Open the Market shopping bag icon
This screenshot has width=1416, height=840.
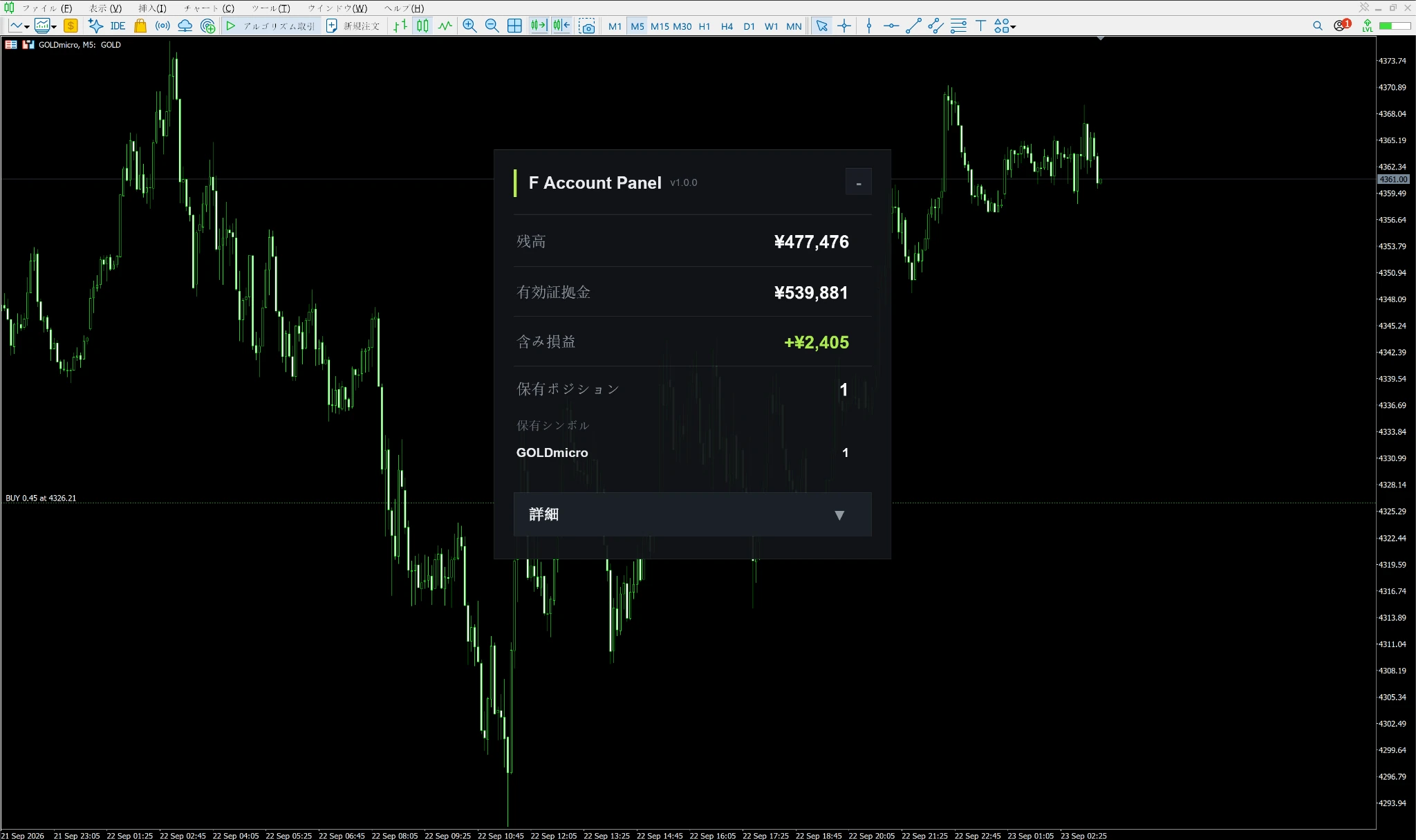[140, 26]
